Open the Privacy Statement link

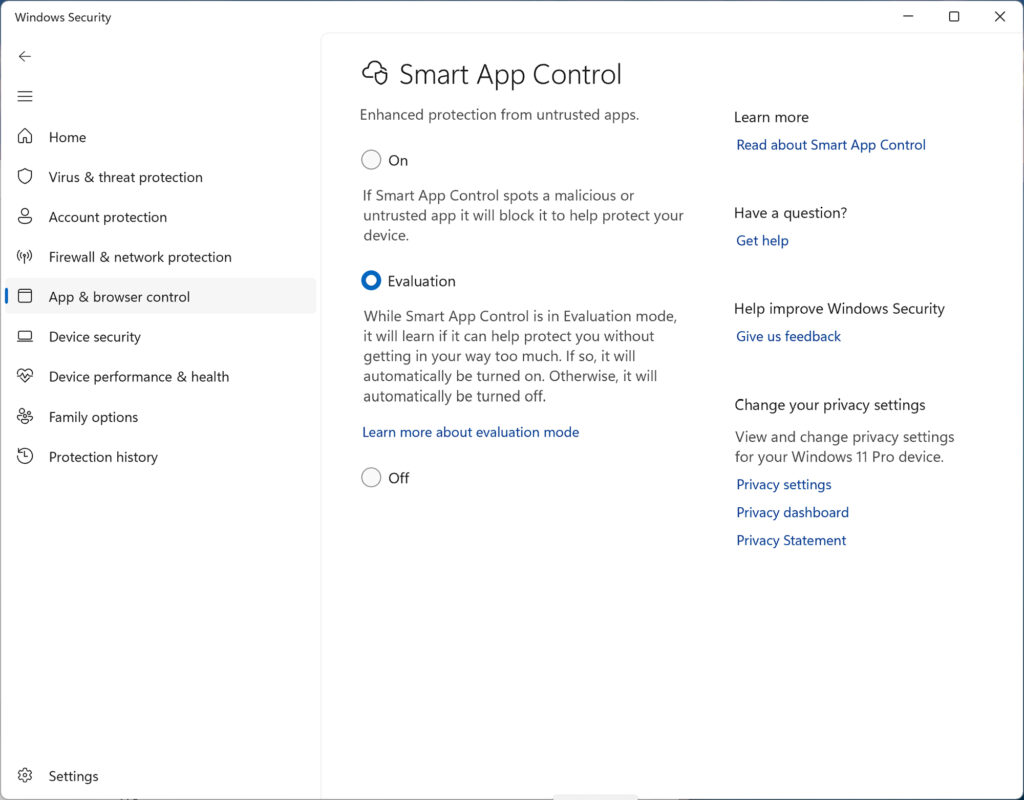coord(791,541)
